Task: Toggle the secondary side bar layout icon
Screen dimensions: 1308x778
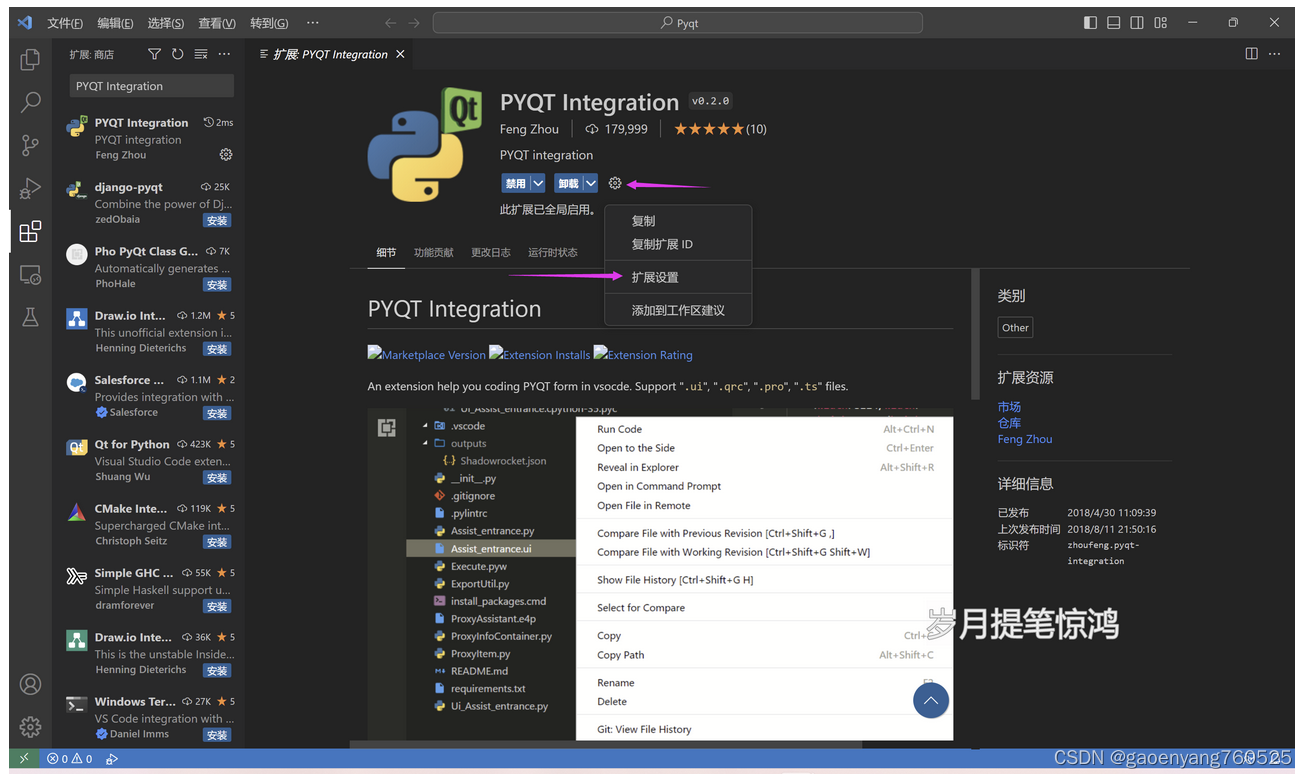Action: click(x=1137, y=22)
